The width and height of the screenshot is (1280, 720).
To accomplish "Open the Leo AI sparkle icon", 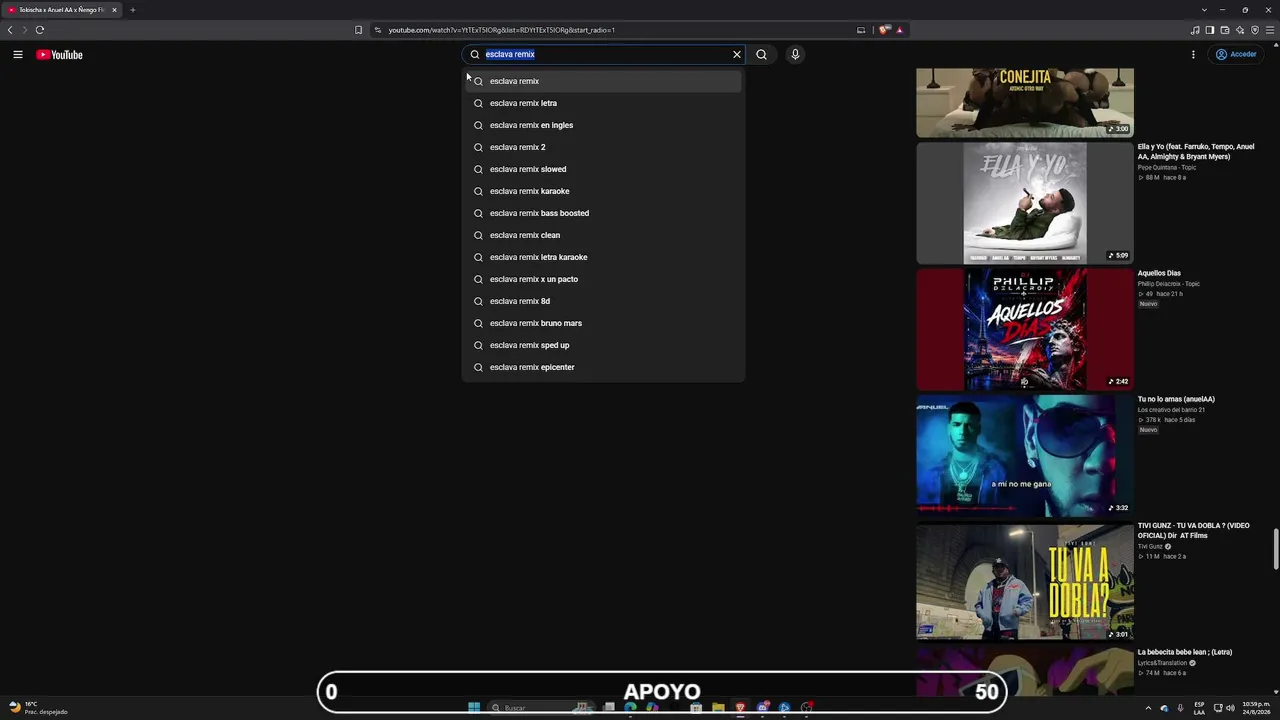I will point(1240,30).
